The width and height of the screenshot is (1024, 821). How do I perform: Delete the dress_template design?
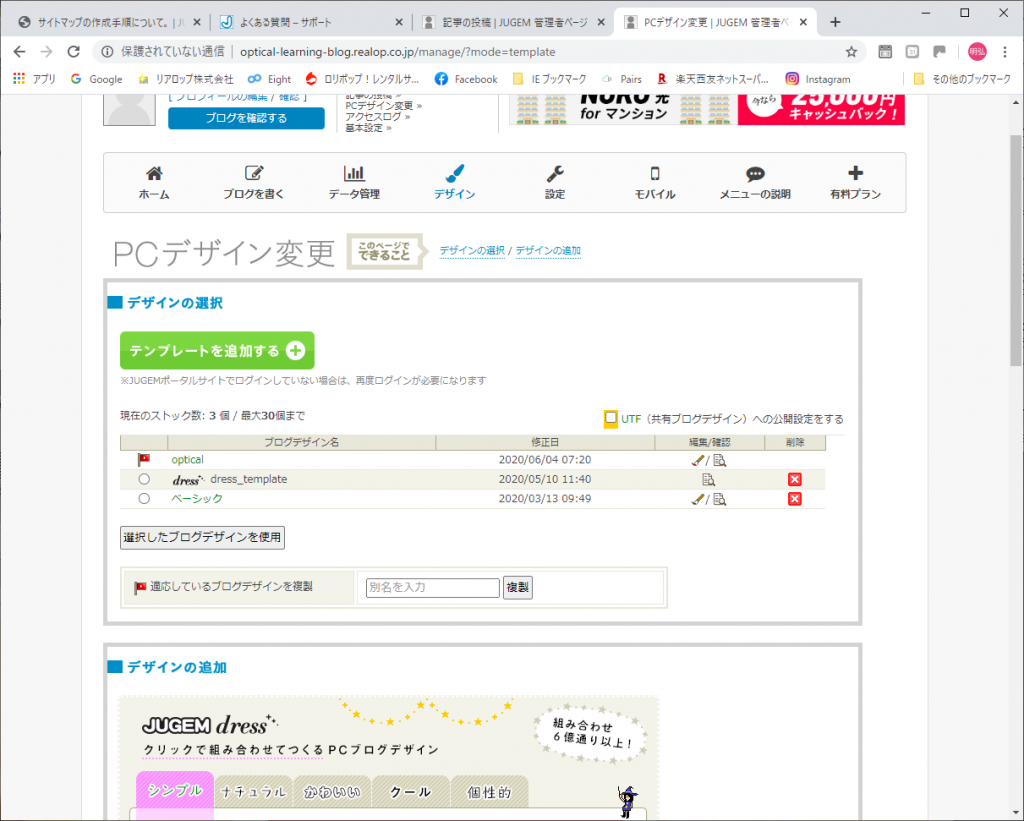795,479
